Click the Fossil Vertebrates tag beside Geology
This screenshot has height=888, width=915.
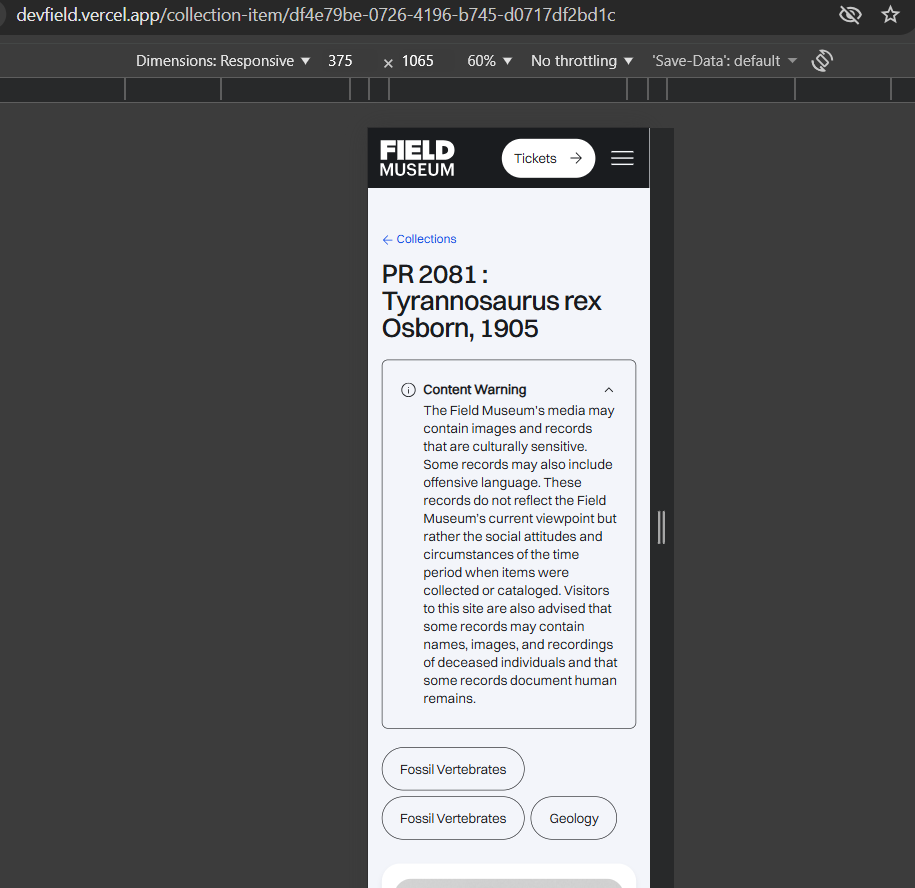[453, 818]
